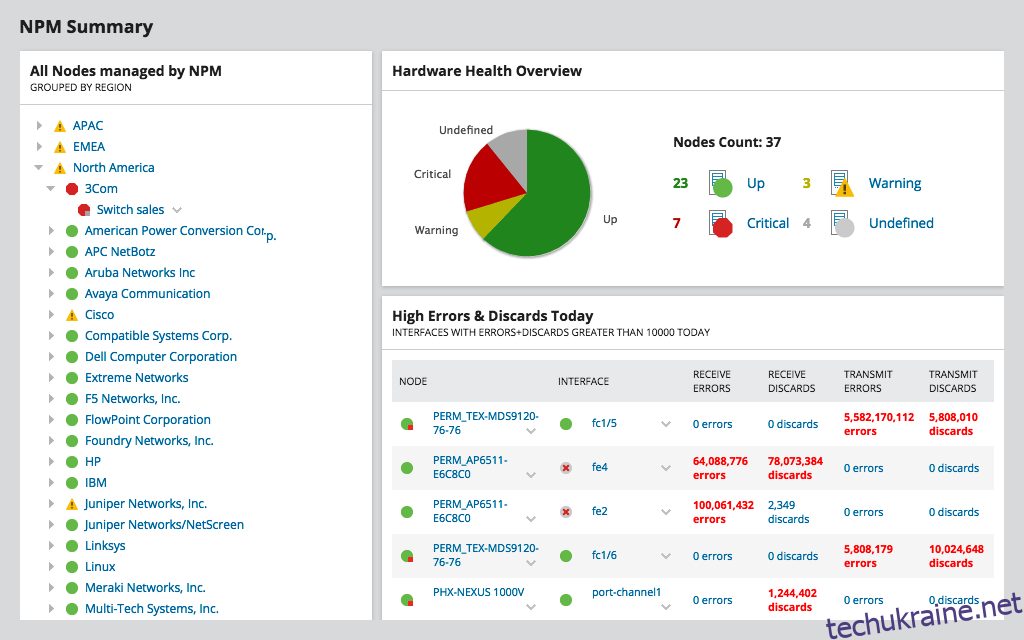
Task: Open the dropdown chevron for interface fe4
Action: coord(666,468)
